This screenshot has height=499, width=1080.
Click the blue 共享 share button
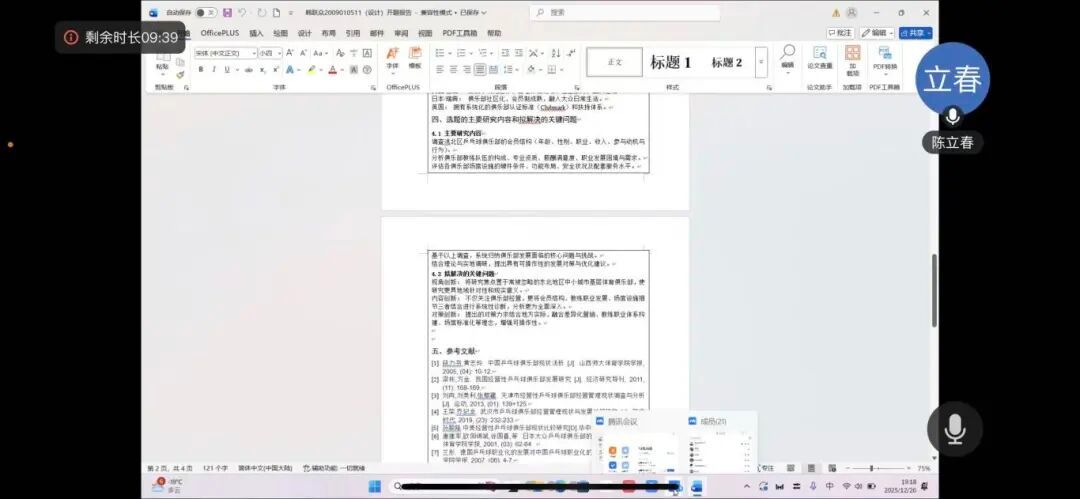tap(916, 33)
